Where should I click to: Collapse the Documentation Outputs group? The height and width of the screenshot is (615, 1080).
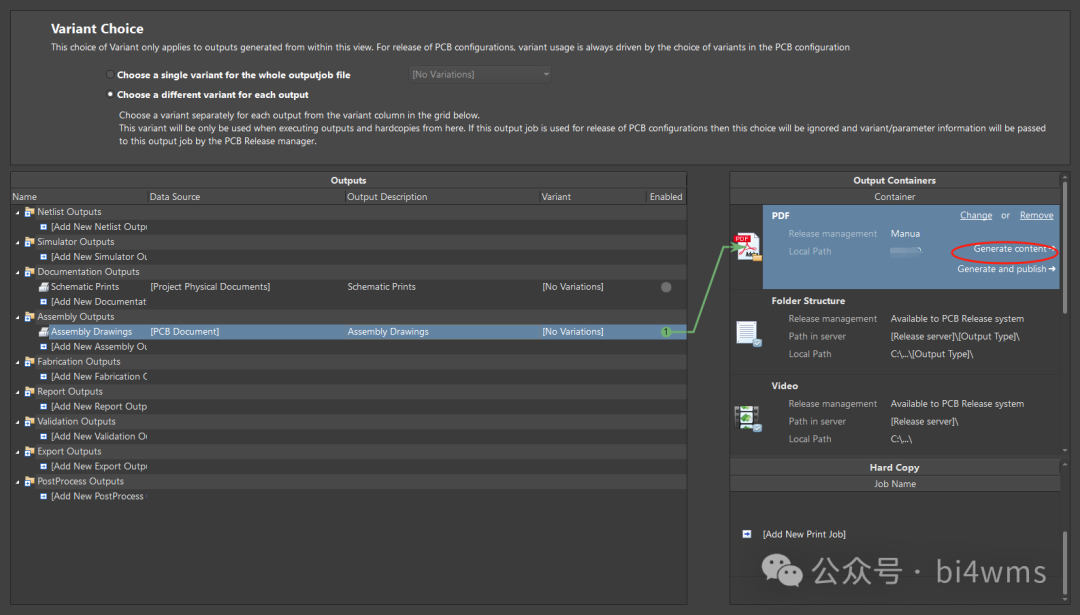[17, 272]
